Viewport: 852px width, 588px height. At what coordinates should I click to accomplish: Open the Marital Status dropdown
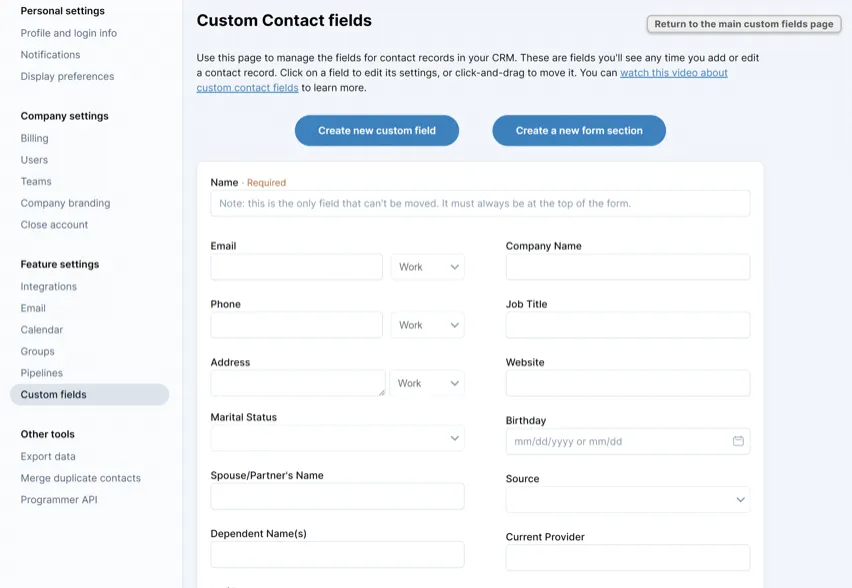point(337,438)
